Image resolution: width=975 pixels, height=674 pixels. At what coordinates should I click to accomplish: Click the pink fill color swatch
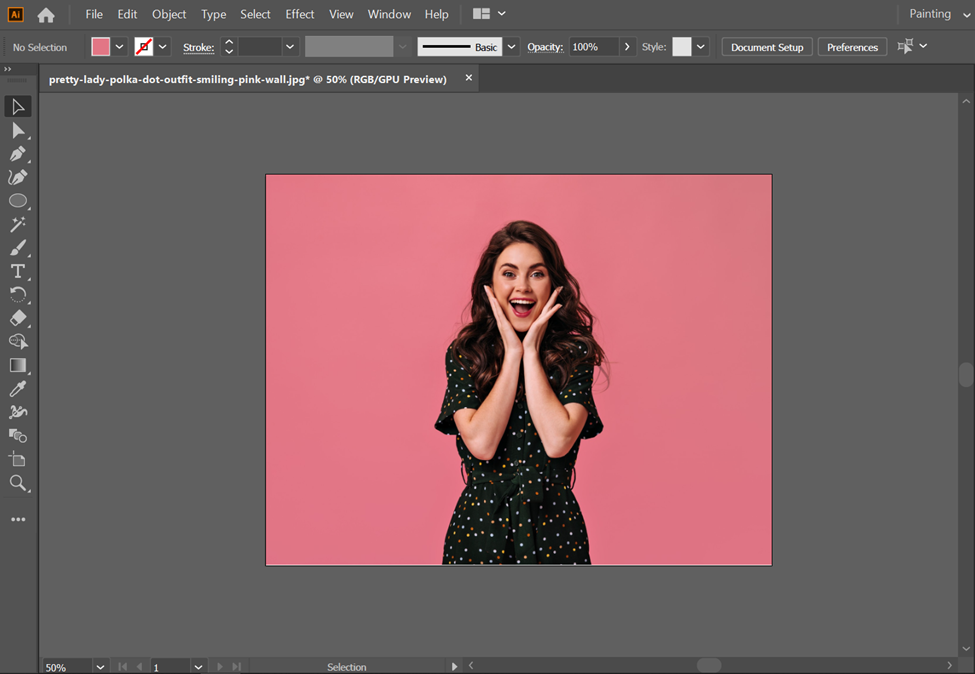101,47
